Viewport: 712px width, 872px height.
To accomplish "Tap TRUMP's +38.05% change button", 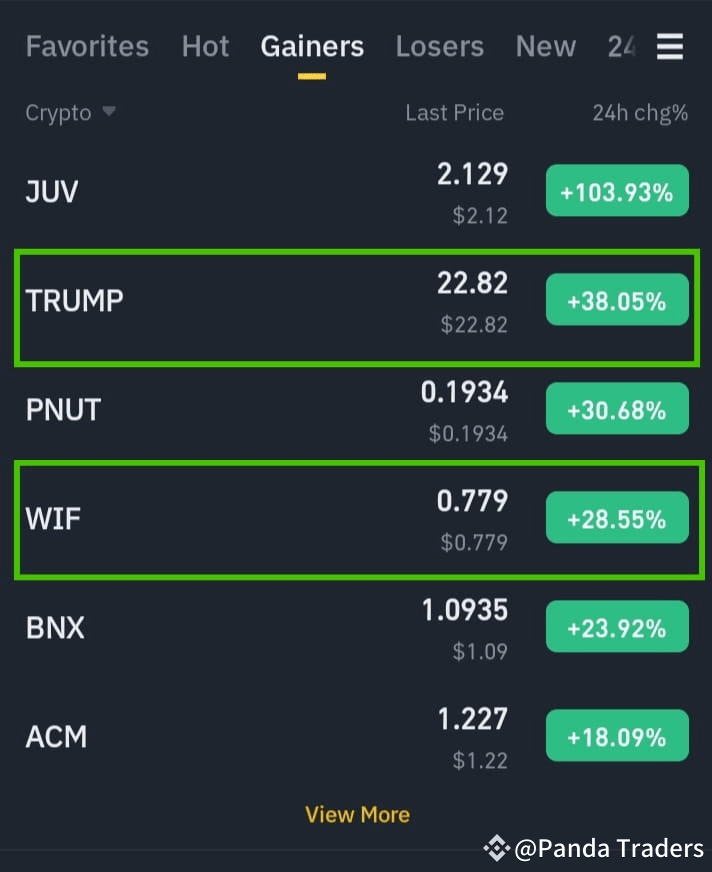I will pos(617,299).
